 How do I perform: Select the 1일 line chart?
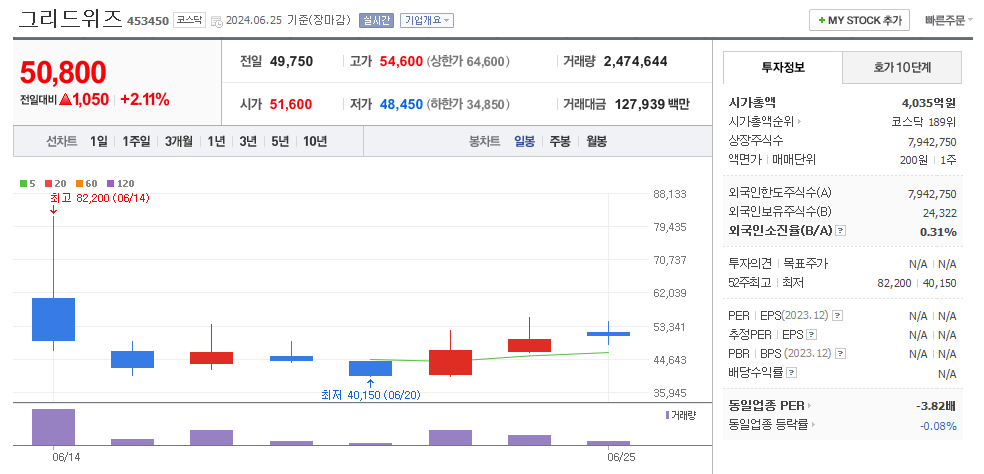coord(99,141)
